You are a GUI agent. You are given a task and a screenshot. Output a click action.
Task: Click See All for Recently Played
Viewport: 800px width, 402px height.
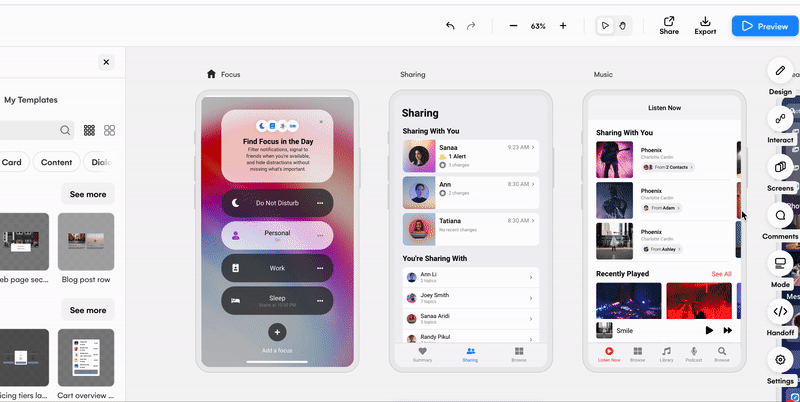pyautogui.click(x=721, y=274)
